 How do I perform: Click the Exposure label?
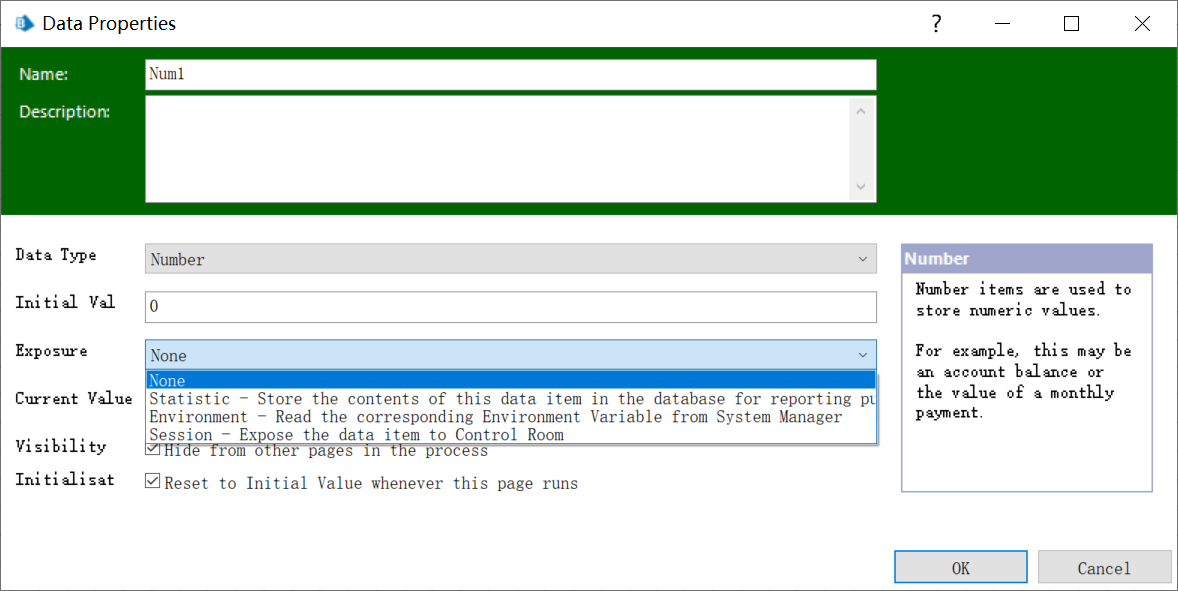(x=51, y=351)
